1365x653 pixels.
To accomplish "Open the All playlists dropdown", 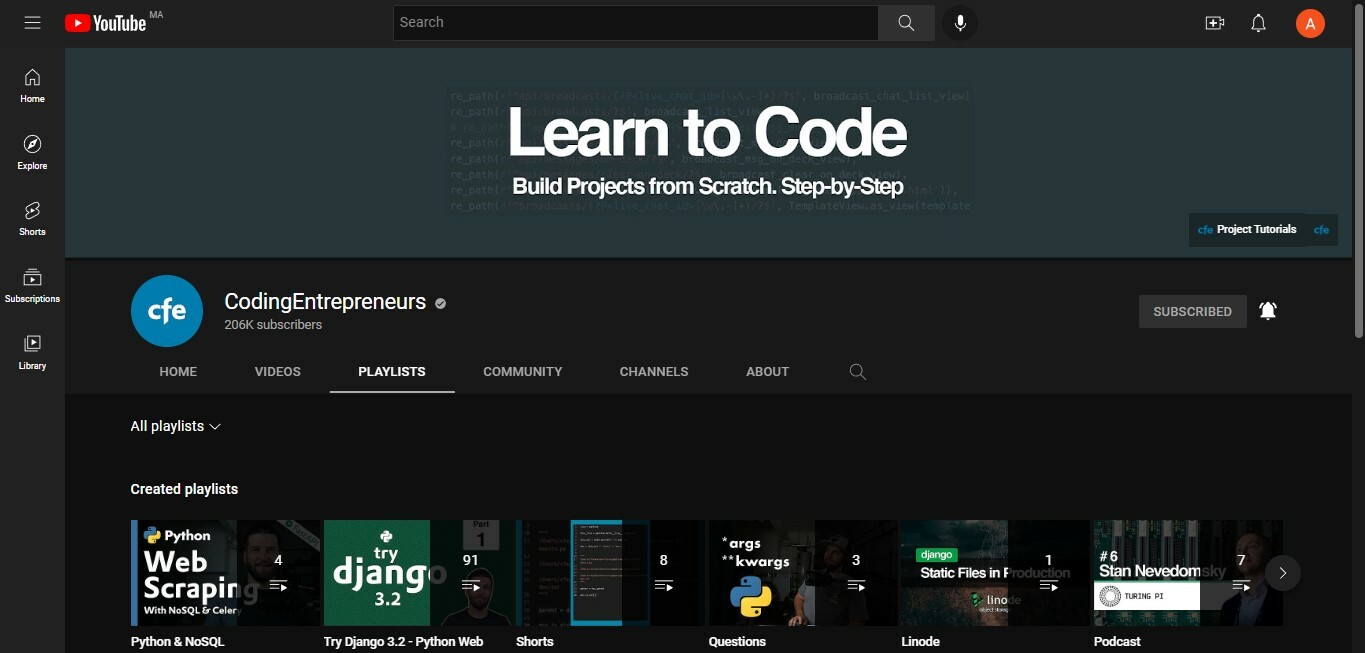I will click(x=175, y=426).
